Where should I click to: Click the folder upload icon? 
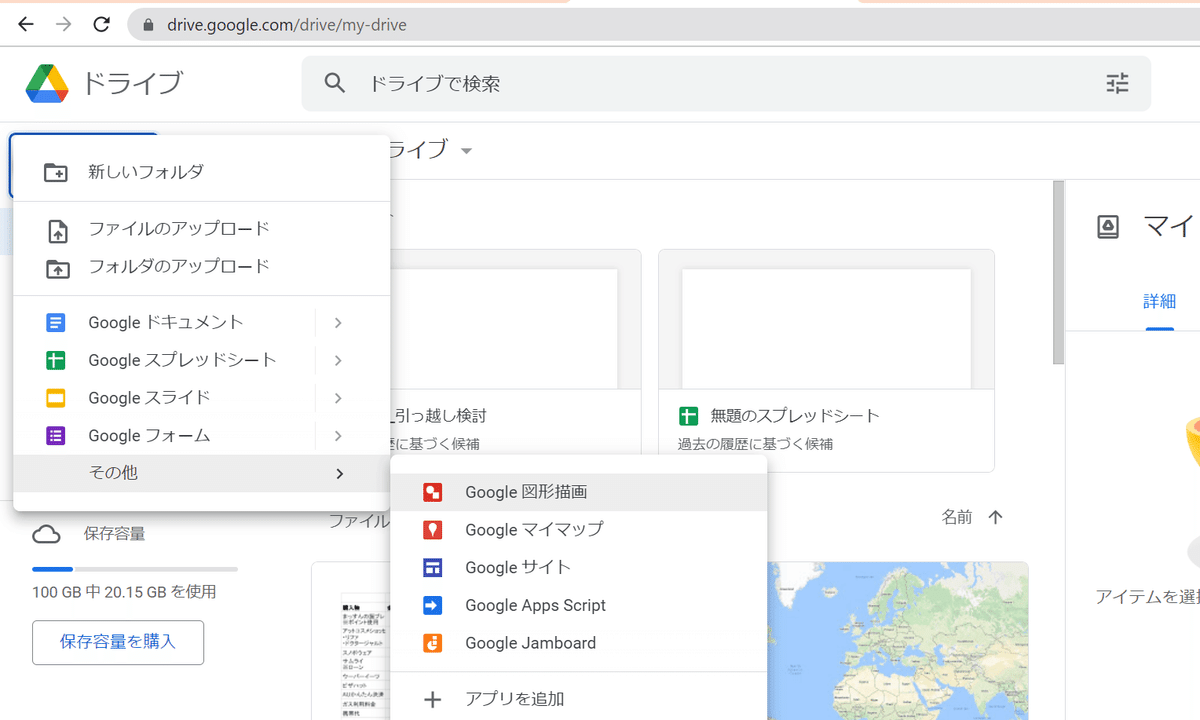tap(58, 268)
